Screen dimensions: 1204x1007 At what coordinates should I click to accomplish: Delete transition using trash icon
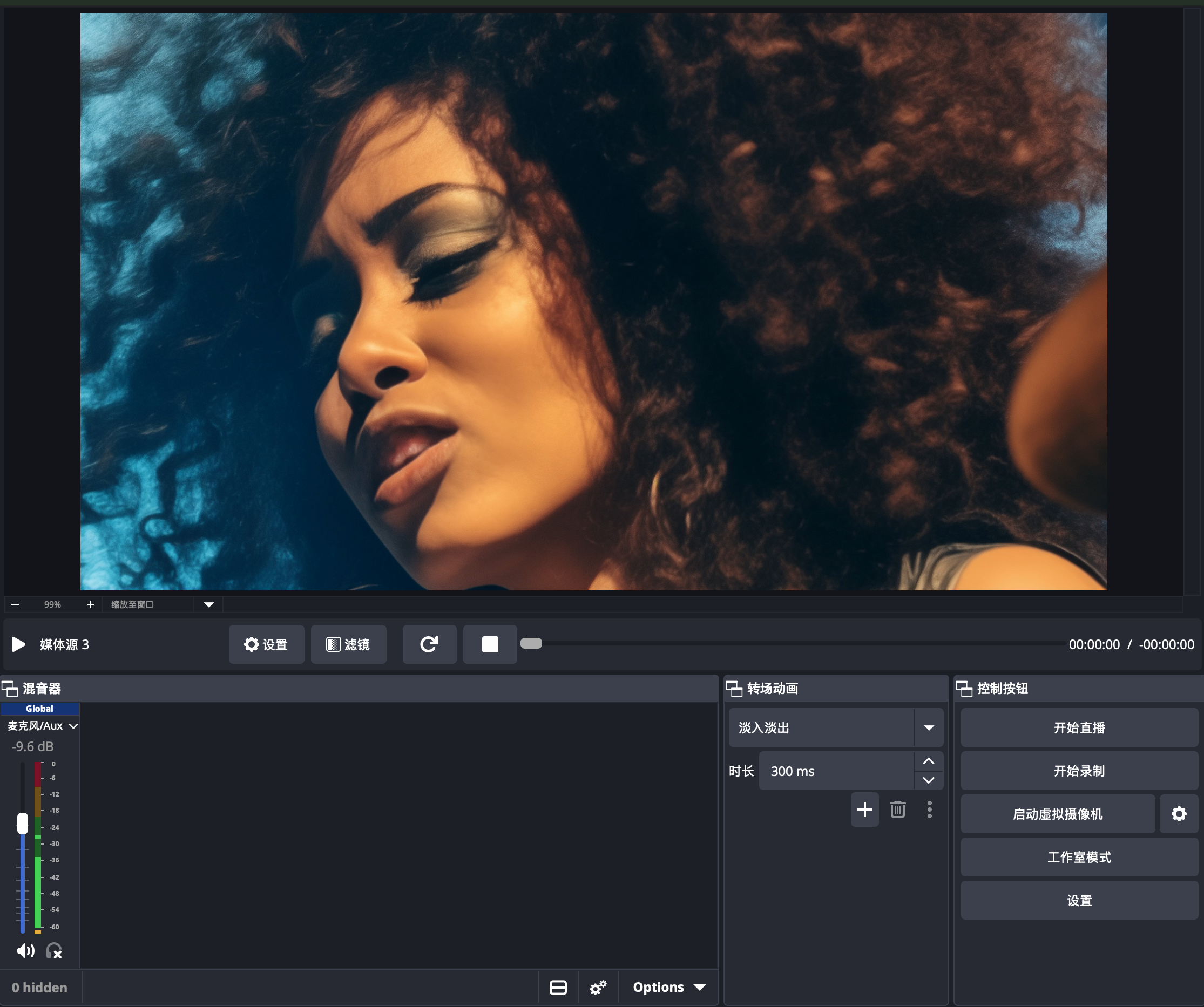(x=897, y=810)
